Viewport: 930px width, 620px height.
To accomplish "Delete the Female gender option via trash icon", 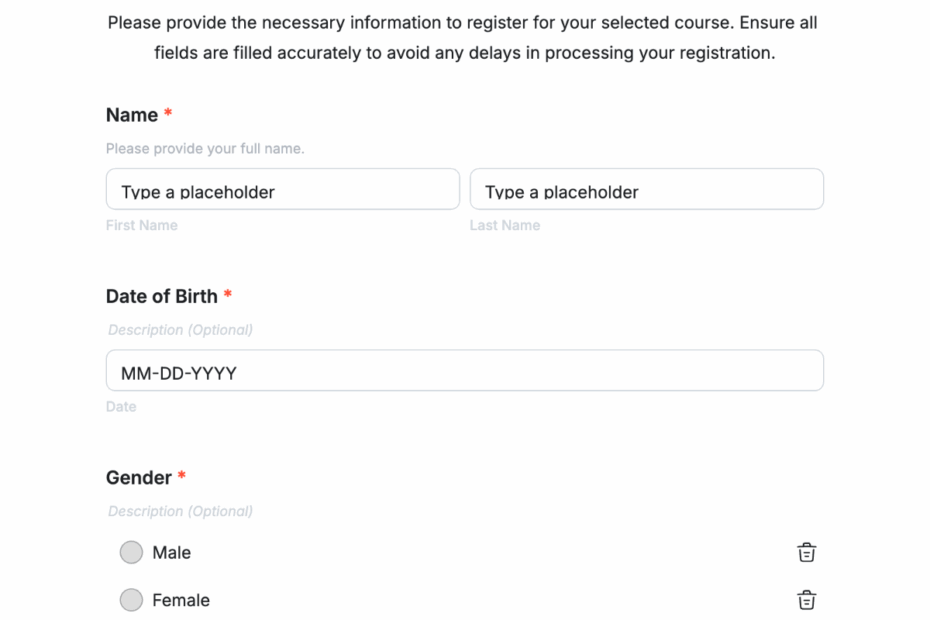I will pyautogui.click(x=807, y=600).
